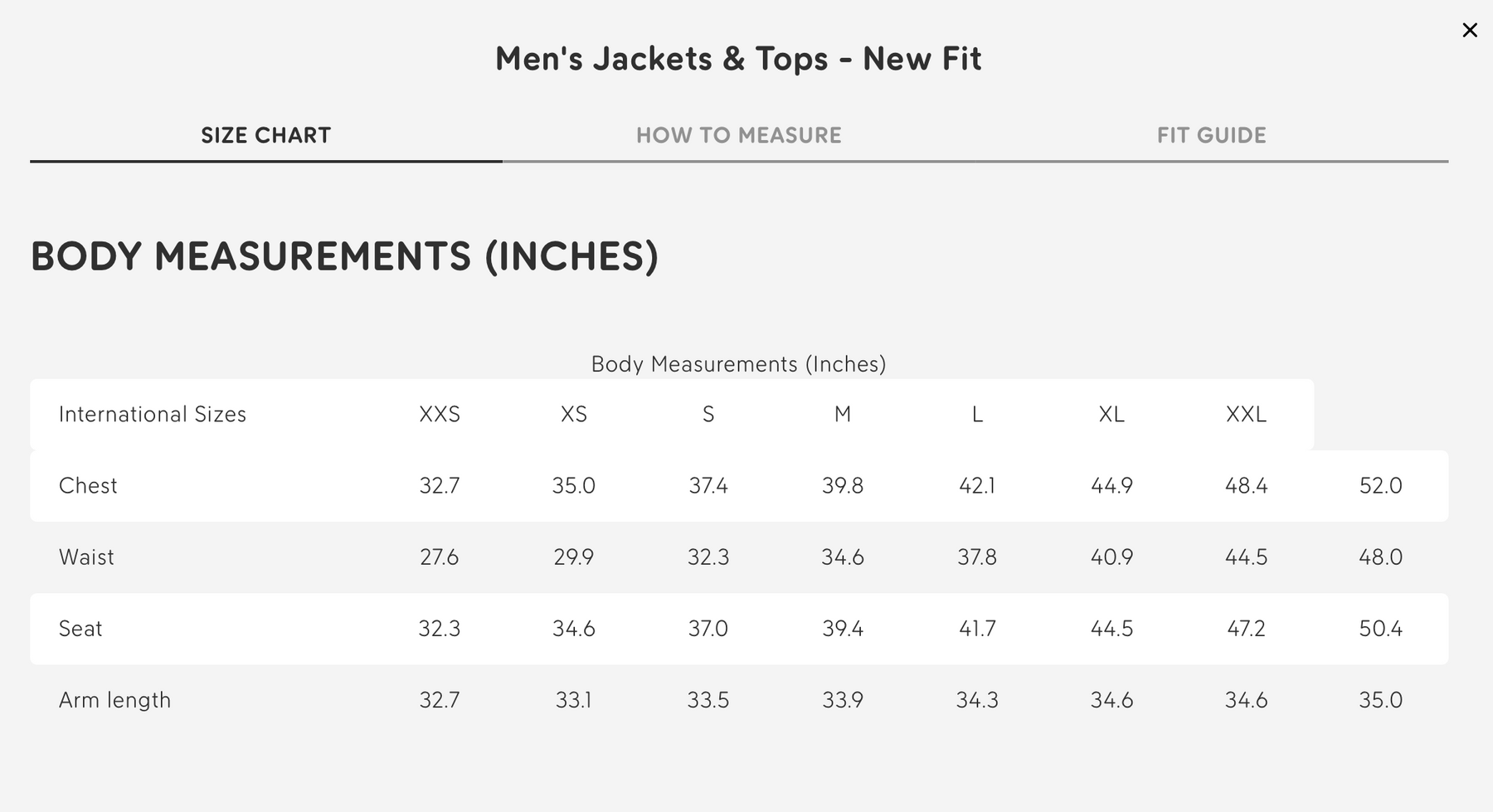Close the size chart dialog
Image resolution: width=1493 pixels, height=812 pixels.
(1470, 31)
